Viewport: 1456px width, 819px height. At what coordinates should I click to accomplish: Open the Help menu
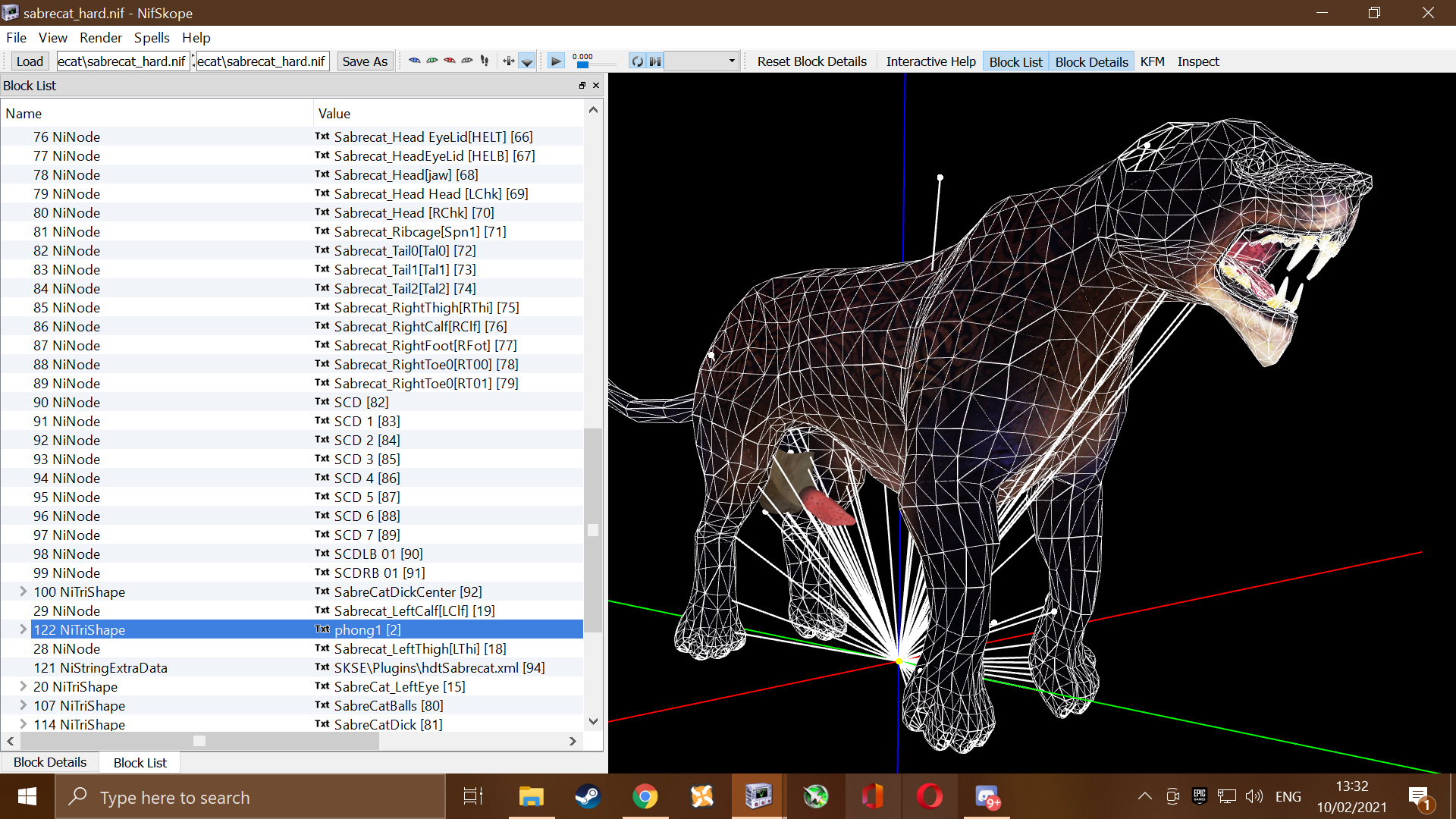[196, 38]
